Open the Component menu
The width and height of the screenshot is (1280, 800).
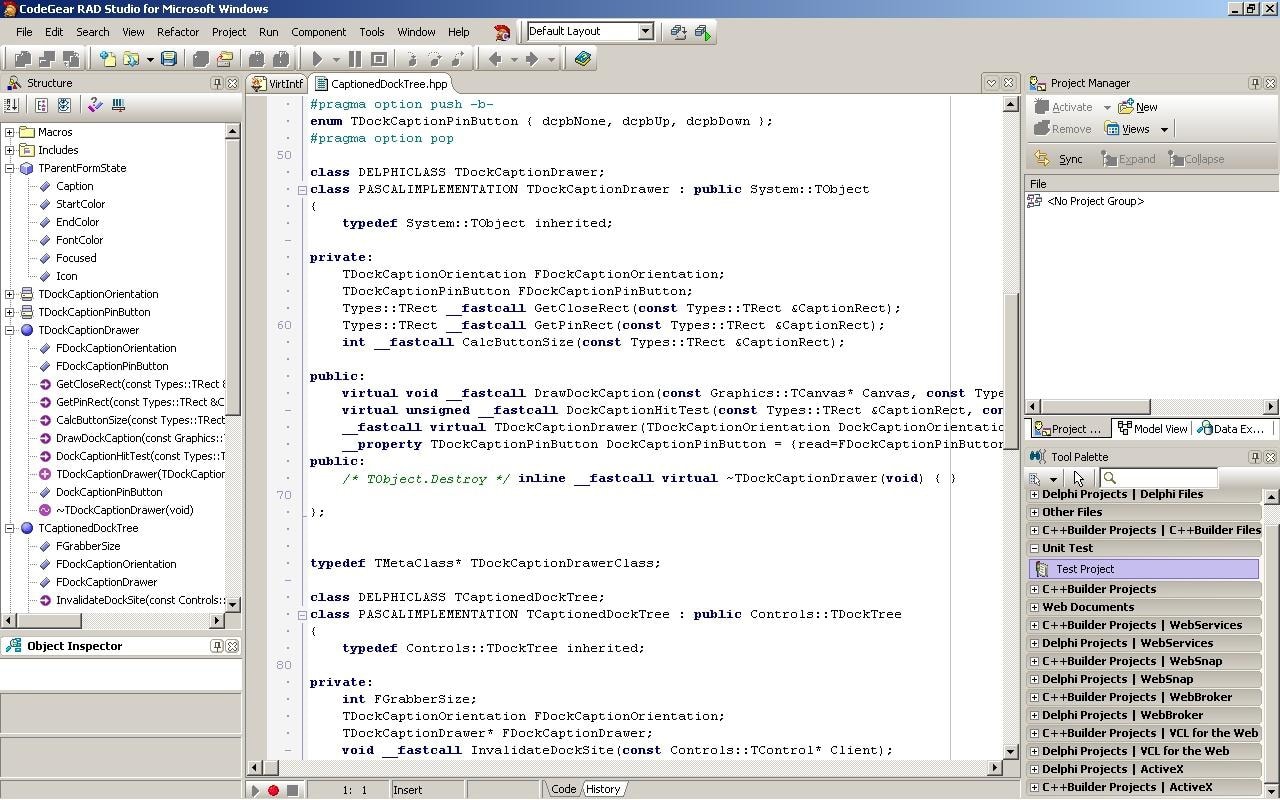pyautogui.click(x=318, y=32)
